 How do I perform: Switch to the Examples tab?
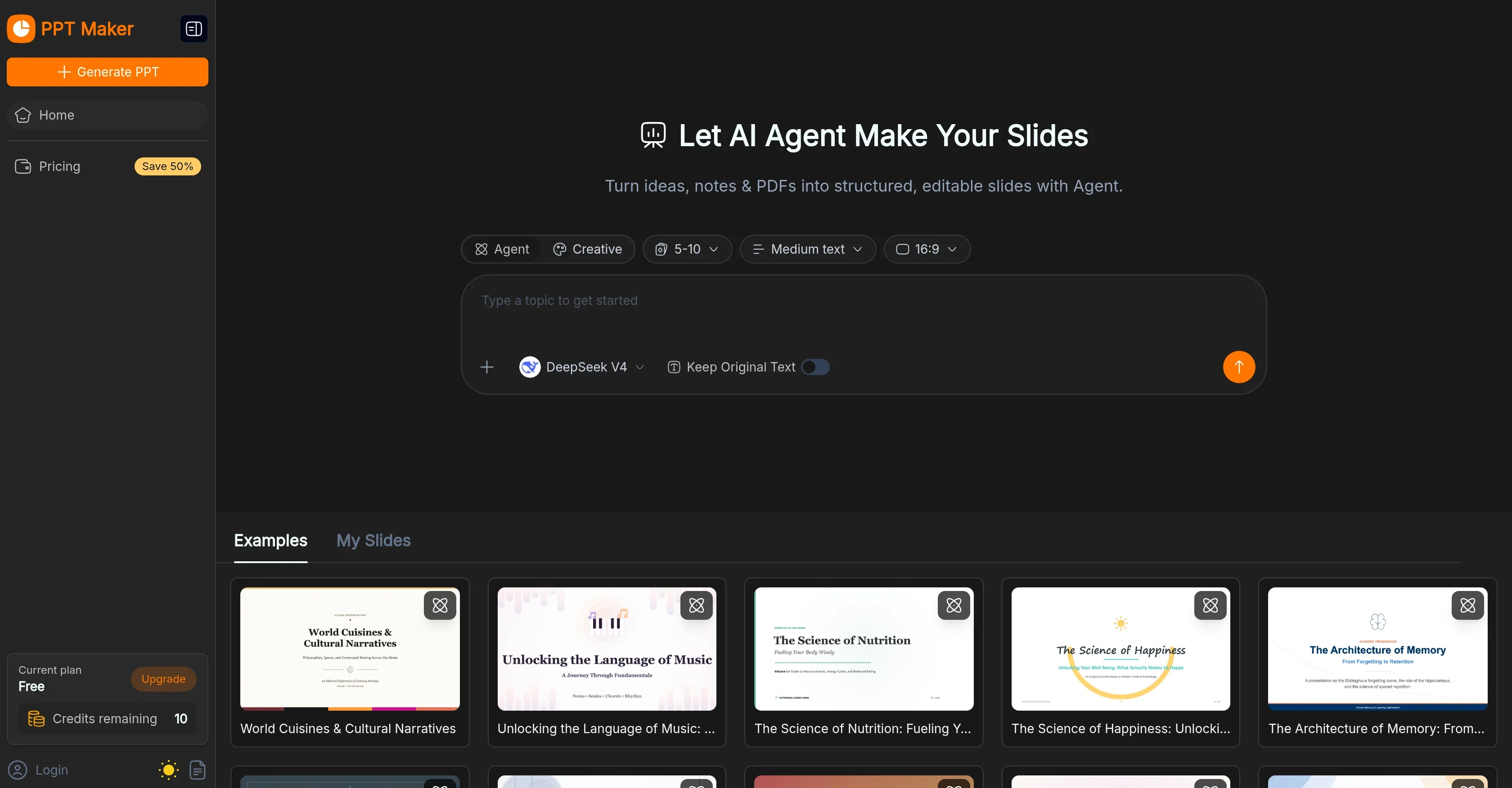tap(270, 540)
